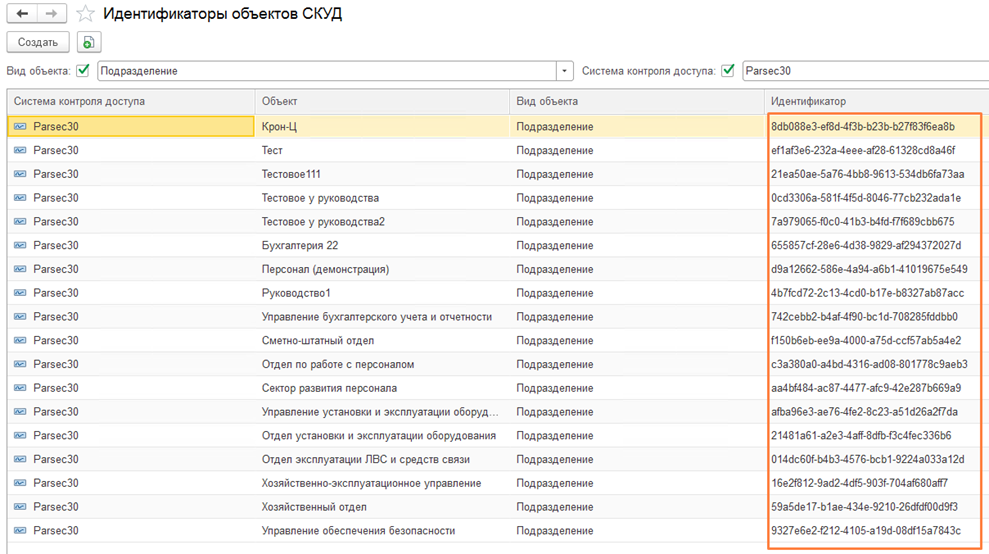Click row icon for Бухгалтерия 22 entry
Screen dimensions: 989x554
(x=20, y=246)
